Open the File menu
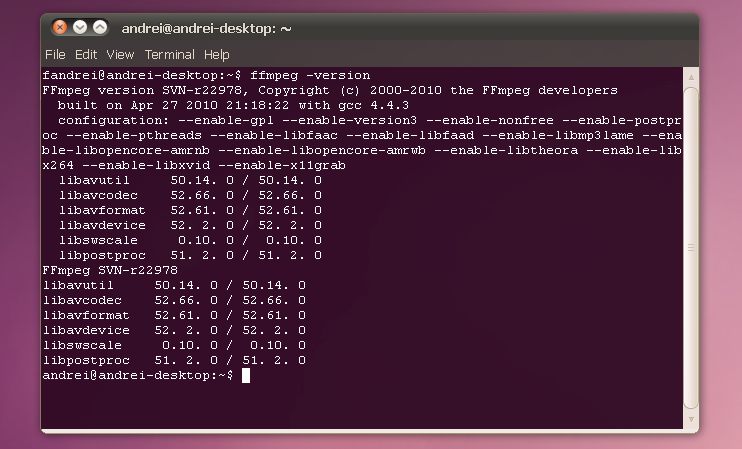This screenshot has height=449, width=742. pos(55,55)
